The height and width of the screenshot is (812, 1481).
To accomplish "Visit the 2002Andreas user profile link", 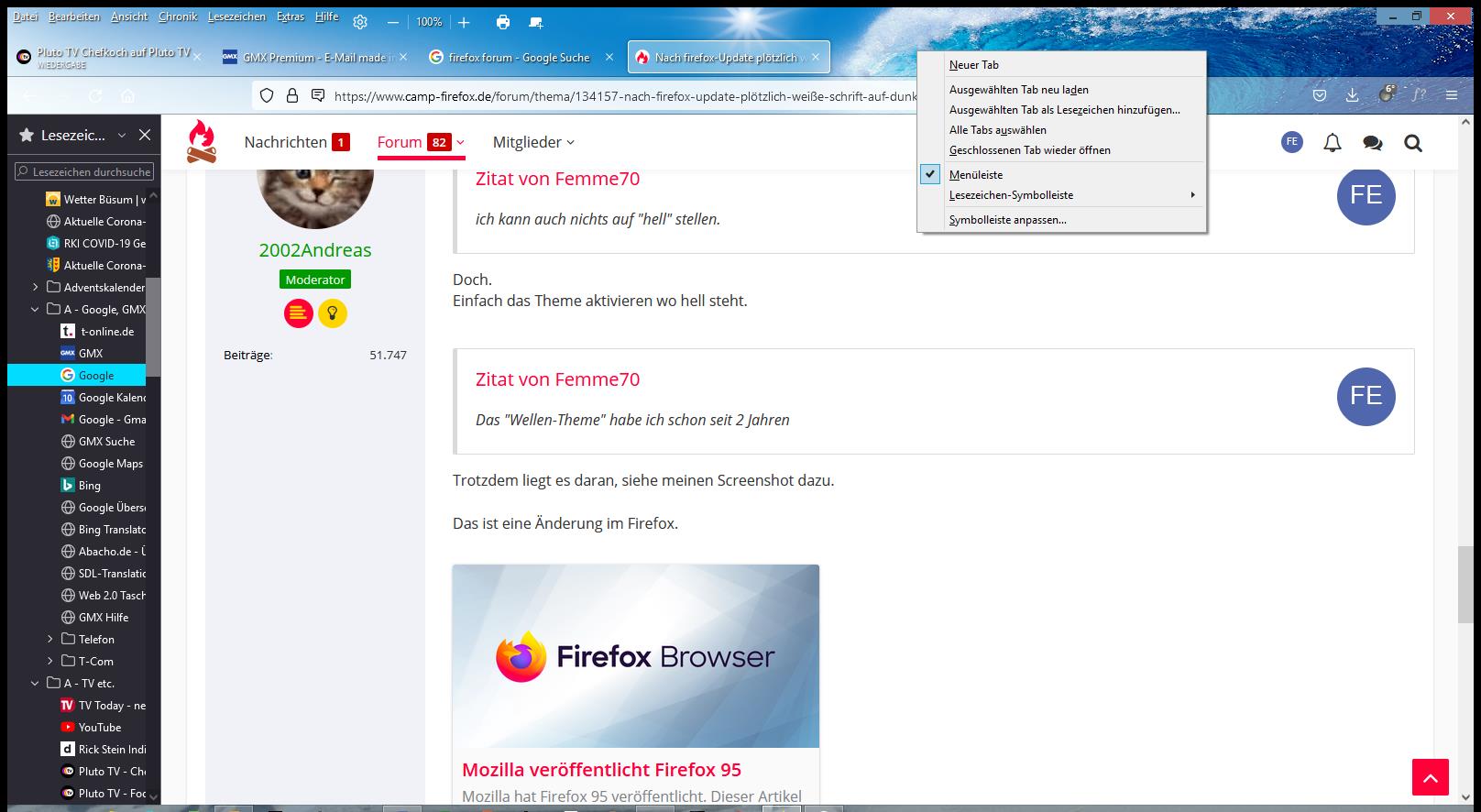I will tap(314, 250).
